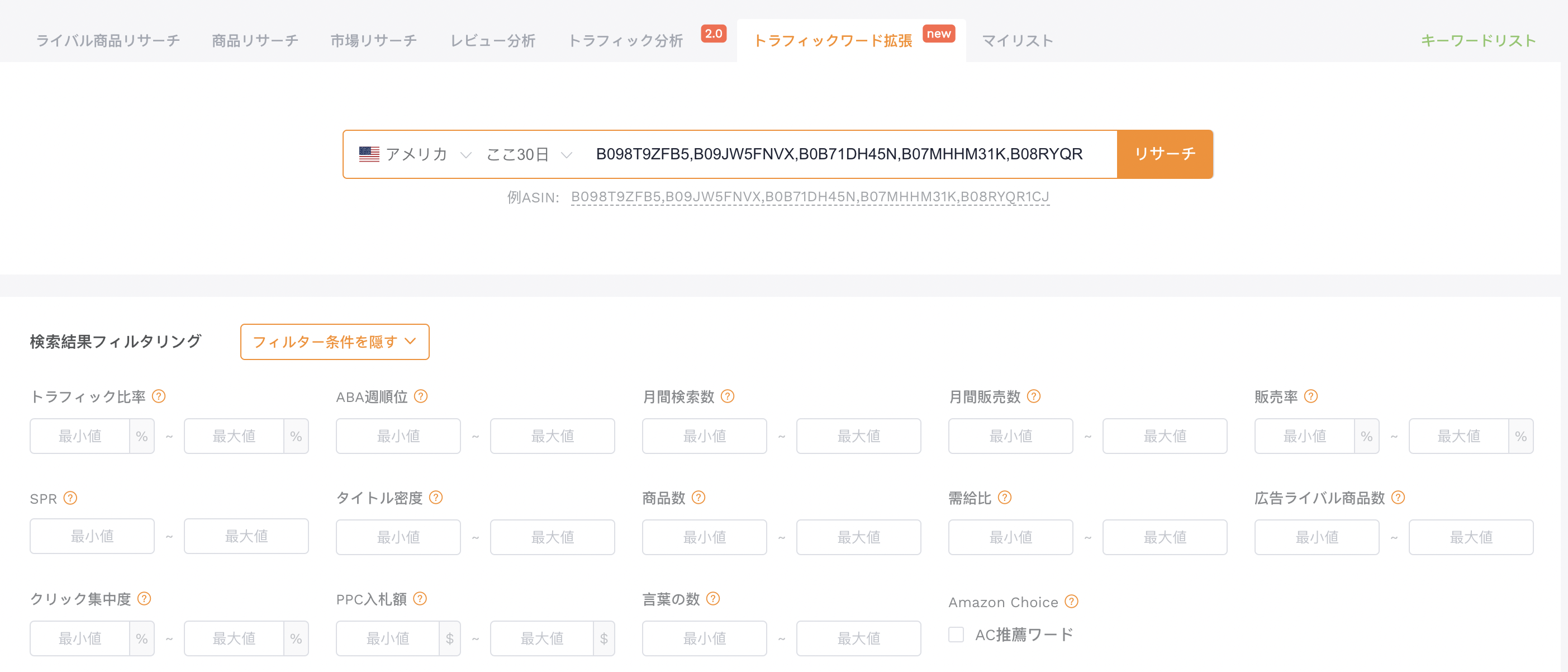Switch to 商品リサーチ tab
Screen dimensions: 1568x672
[x=255, y=40]
